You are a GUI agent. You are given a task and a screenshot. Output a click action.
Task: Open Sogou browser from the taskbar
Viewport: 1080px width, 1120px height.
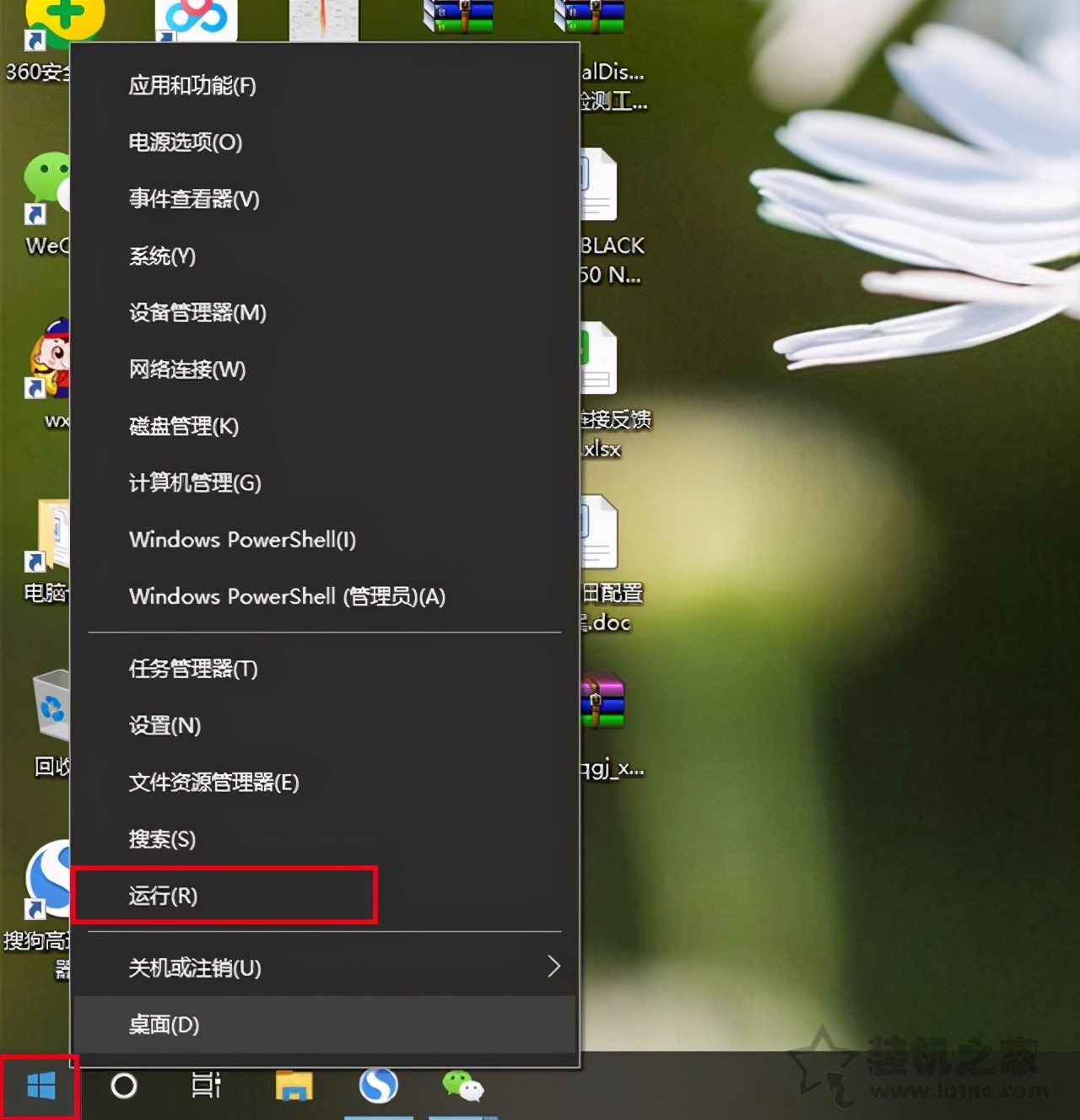(x=379, y=1088)
